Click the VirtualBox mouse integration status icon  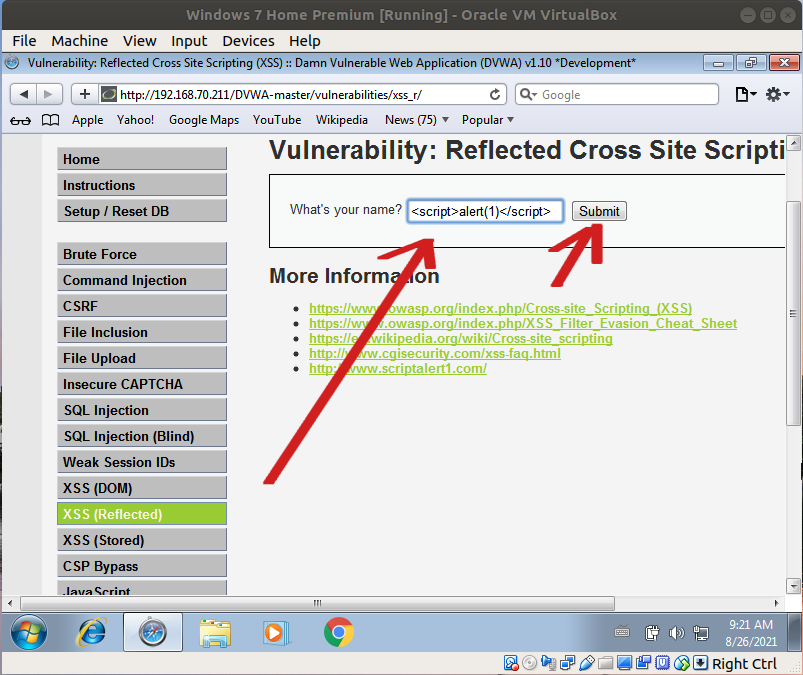pyautogui.click(x=682, y=663)
